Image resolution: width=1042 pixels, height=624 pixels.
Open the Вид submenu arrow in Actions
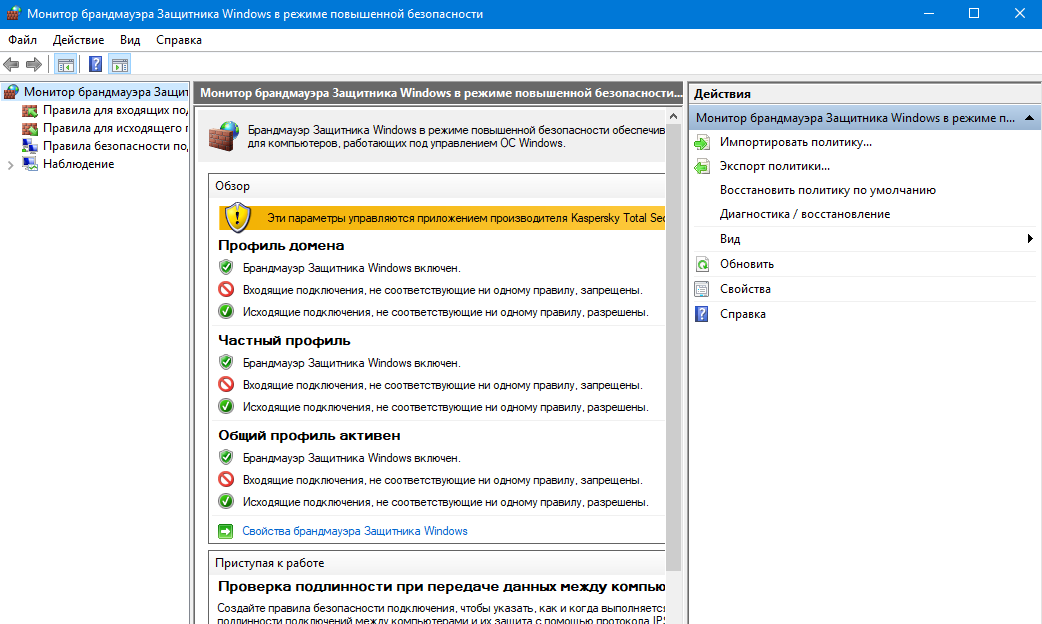(x=1029, y=239)
